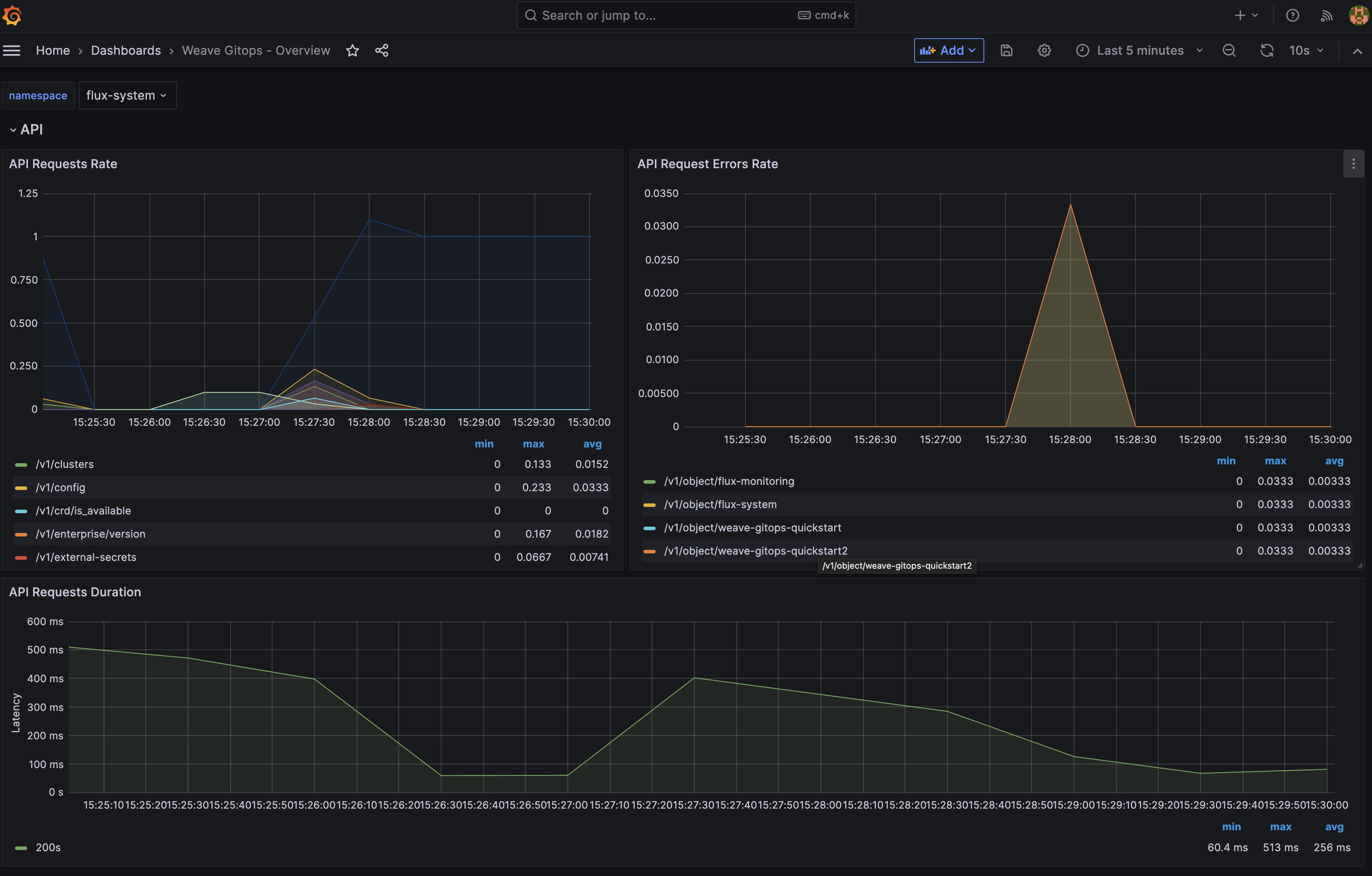This screenshot has height=876, width=1372.
Task: Sort Errors Rate legend by max
Action: 1276,461
